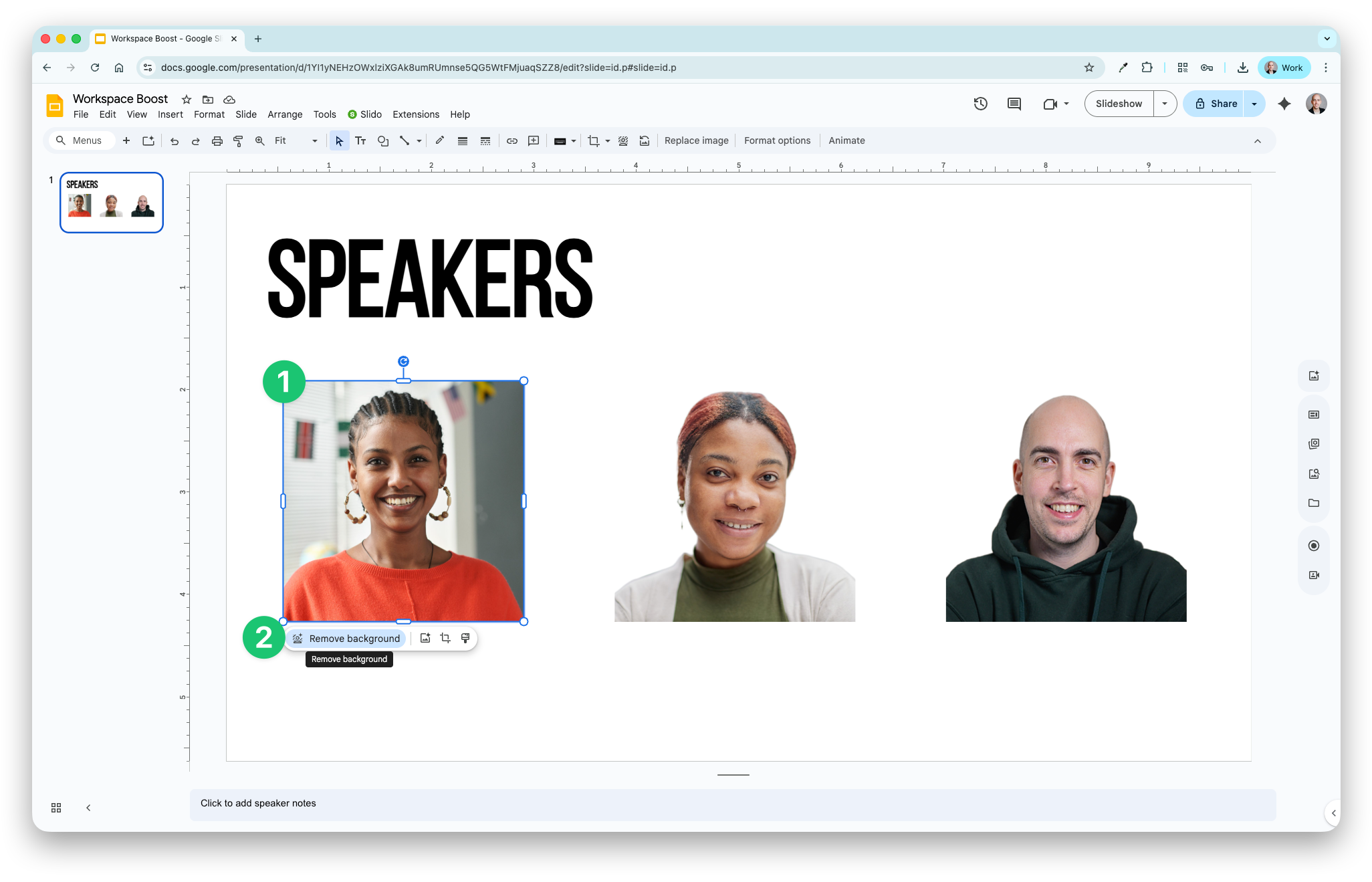1372x882 pixels.
Task: Click the Remove background button
Action: (x=346, y=639)
